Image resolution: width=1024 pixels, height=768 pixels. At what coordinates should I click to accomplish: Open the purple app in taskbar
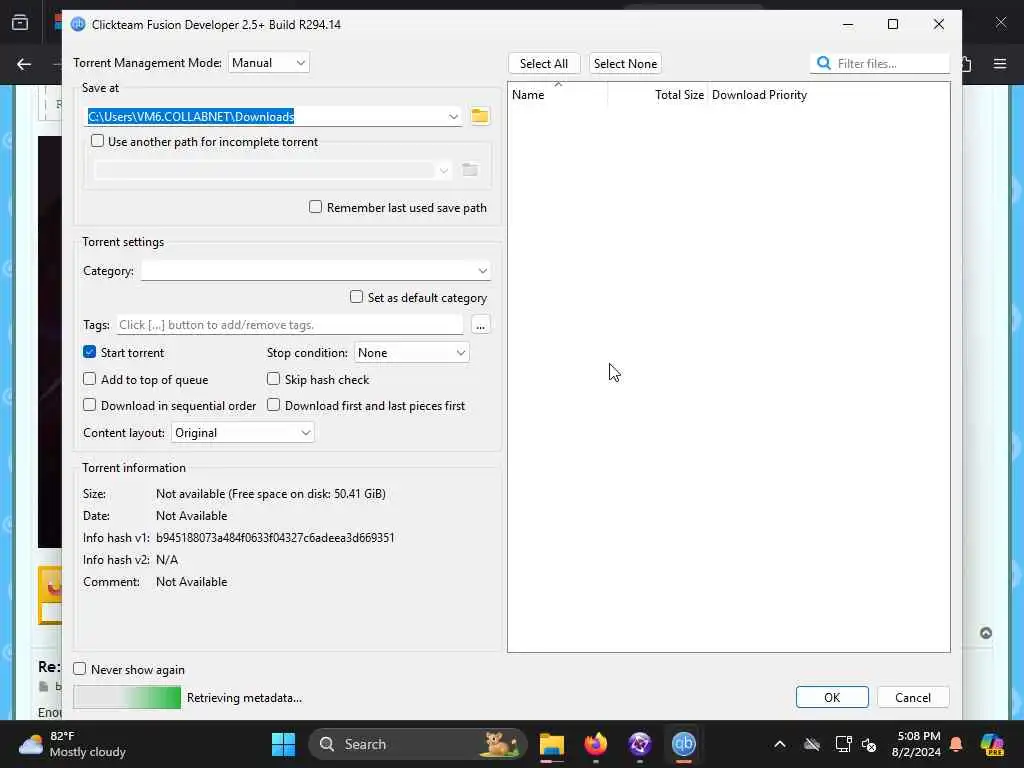point(639,744)
